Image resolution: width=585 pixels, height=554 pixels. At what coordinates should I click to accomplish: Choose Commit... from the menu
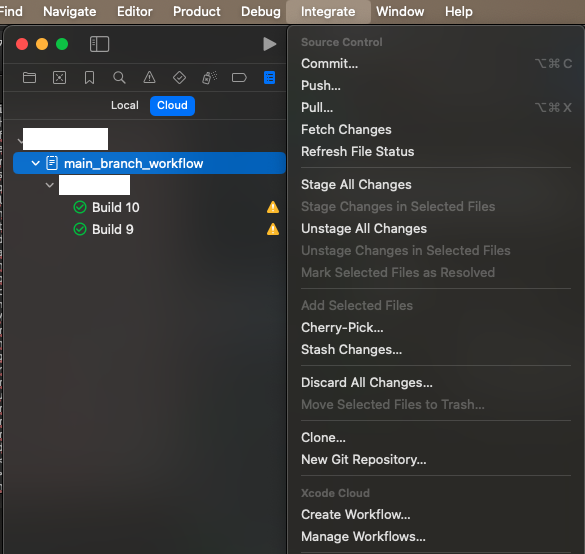(436, 63)
